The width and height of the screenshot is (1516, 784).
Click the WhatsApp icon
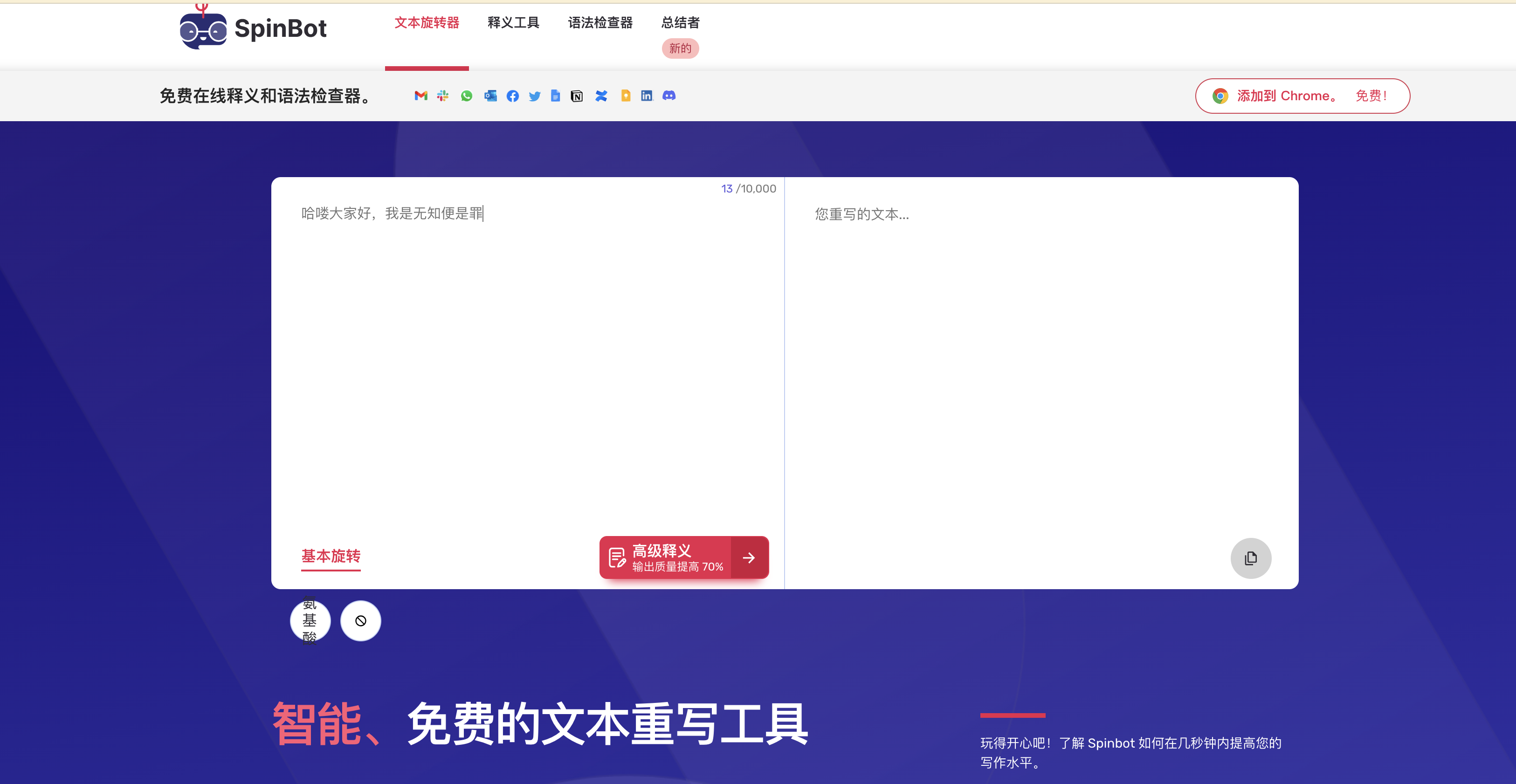coord(467,96)
